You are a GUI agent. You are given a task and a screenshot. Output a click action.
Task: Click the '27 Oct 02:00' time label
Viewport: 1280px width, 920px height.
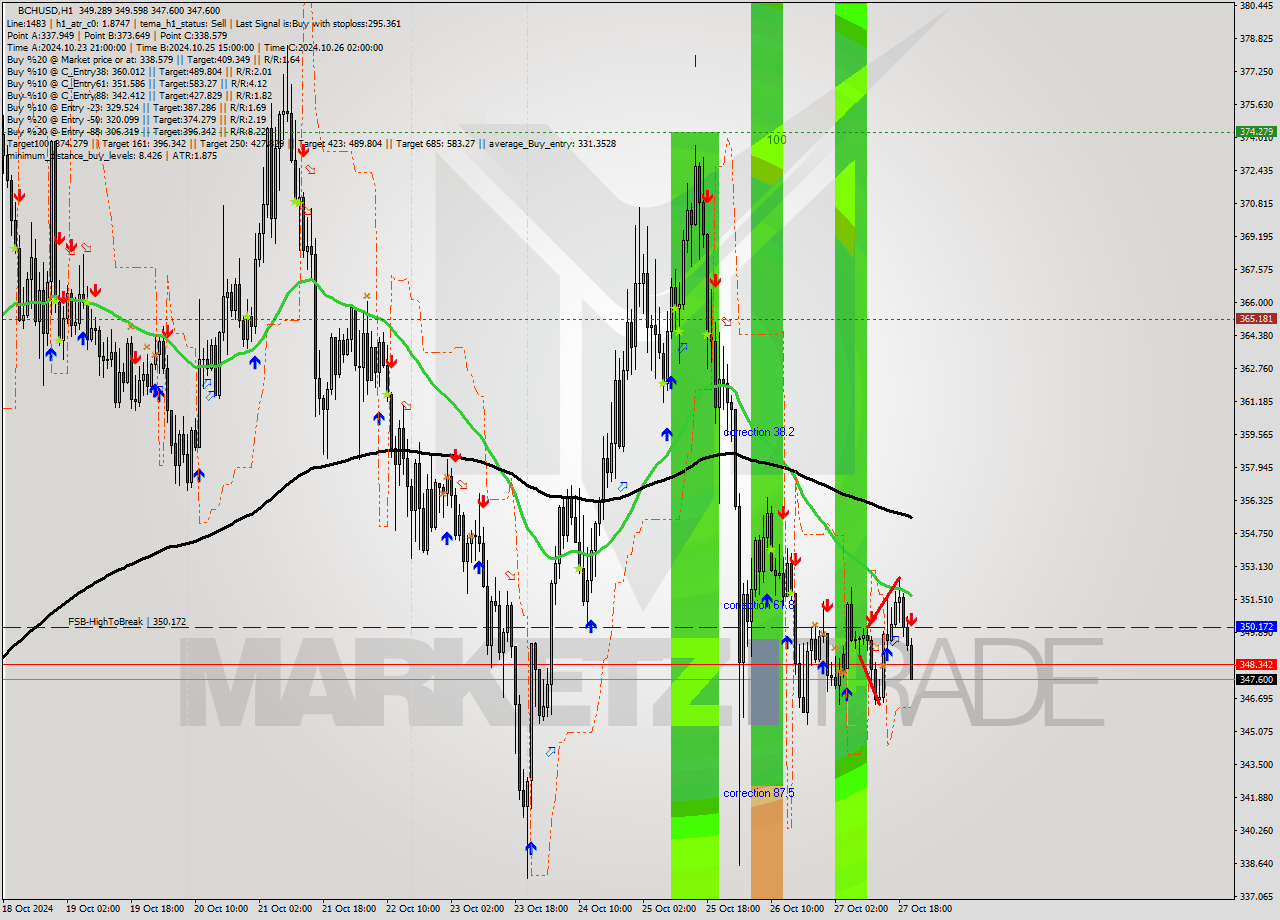click(x=860, y=909)
